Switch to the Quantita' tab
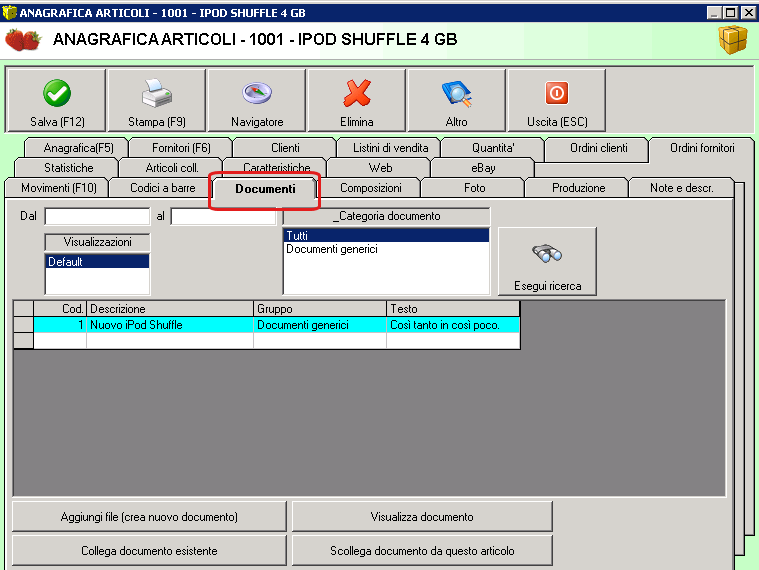Viewport: 759px width, 570px height. (x=493, y=148)
